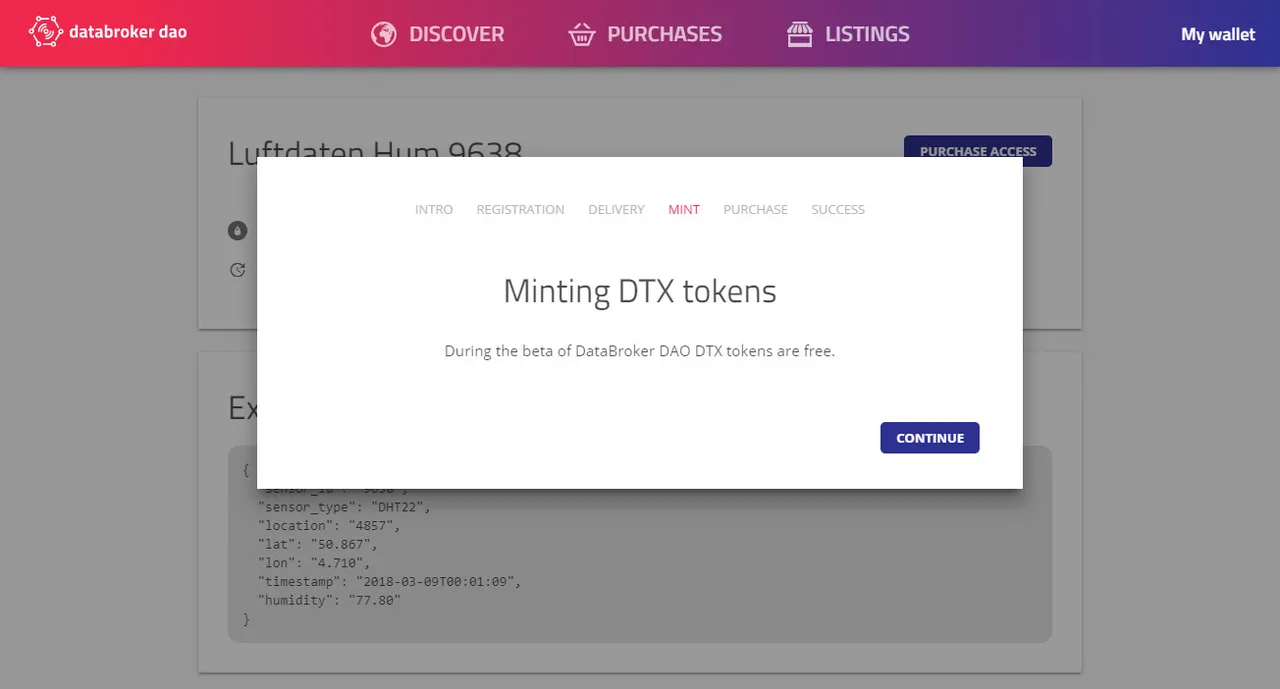
Task: Click the Purchases basket icon
Action: (582, 35)
